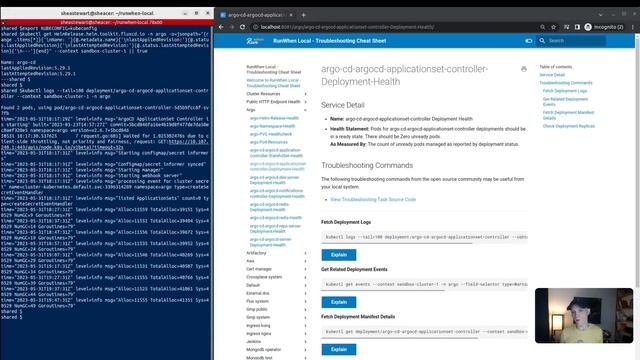Jump to Fetch Deployment Manifest Details in contents
The image size is (640, 360).
569,115
